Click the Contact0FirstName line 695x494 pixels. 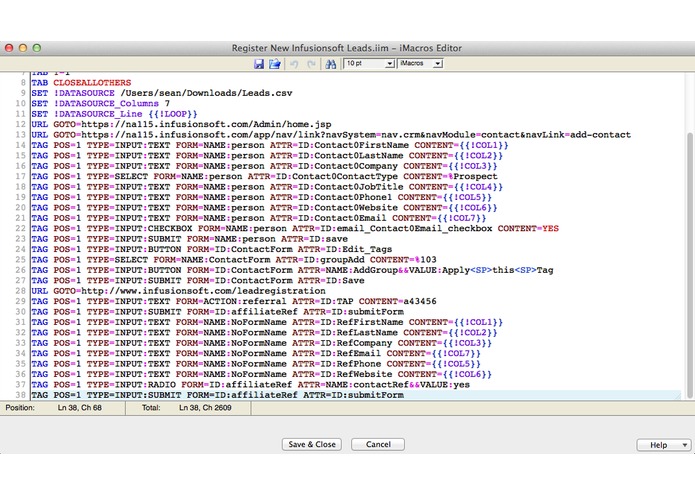click(269, 145)
